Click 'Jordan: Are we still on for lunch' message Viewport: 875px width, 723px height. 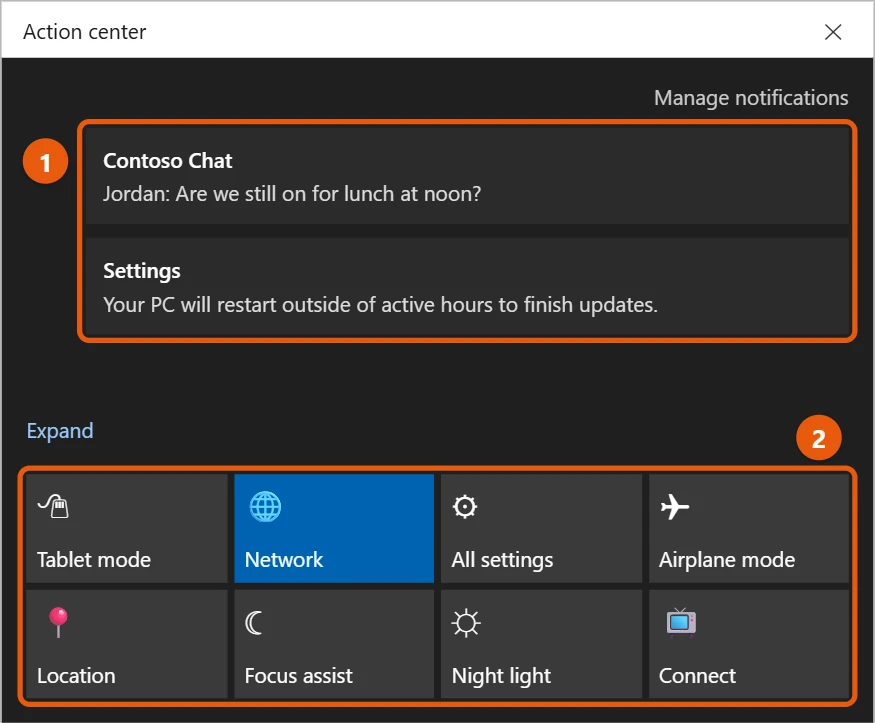click(x=292, y=194)
